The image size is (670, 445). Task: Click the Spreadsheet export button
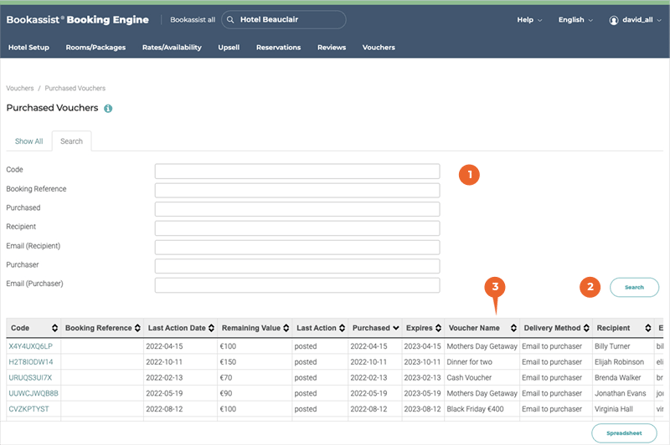[624, 433]
